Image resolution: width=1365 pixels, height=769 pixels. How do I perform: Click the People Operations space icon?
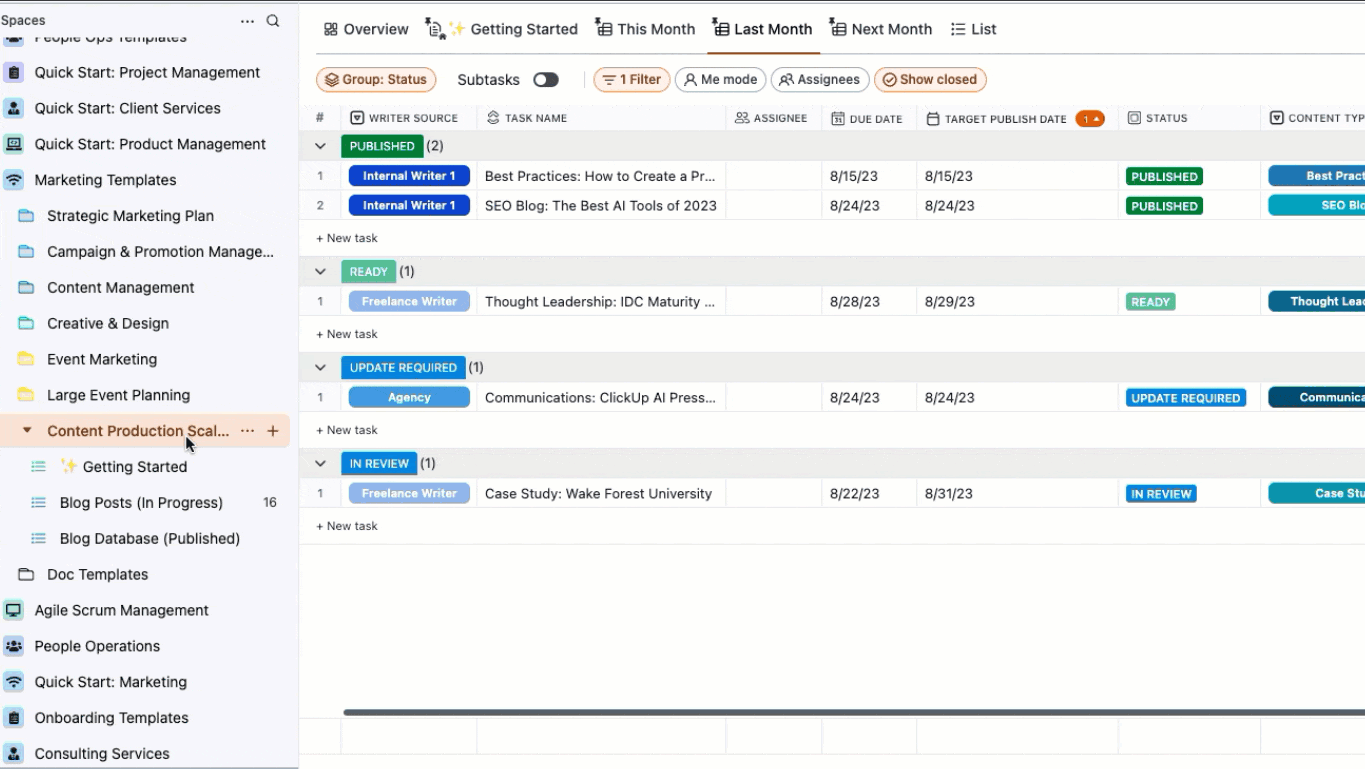[x=14, y=646]
